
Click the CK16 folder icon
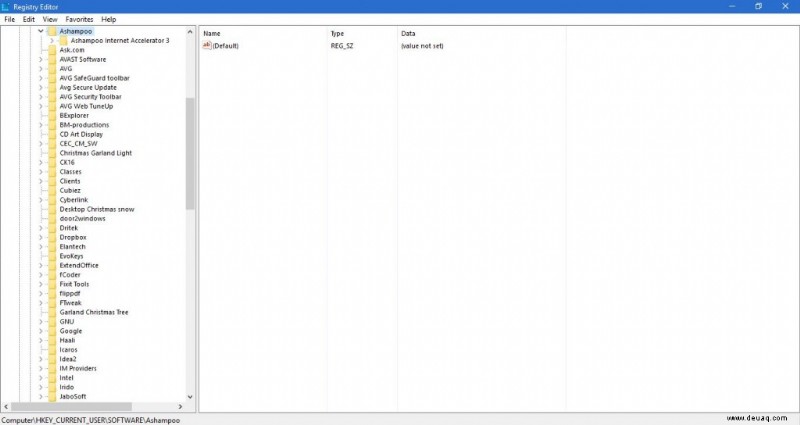point(52,162)
